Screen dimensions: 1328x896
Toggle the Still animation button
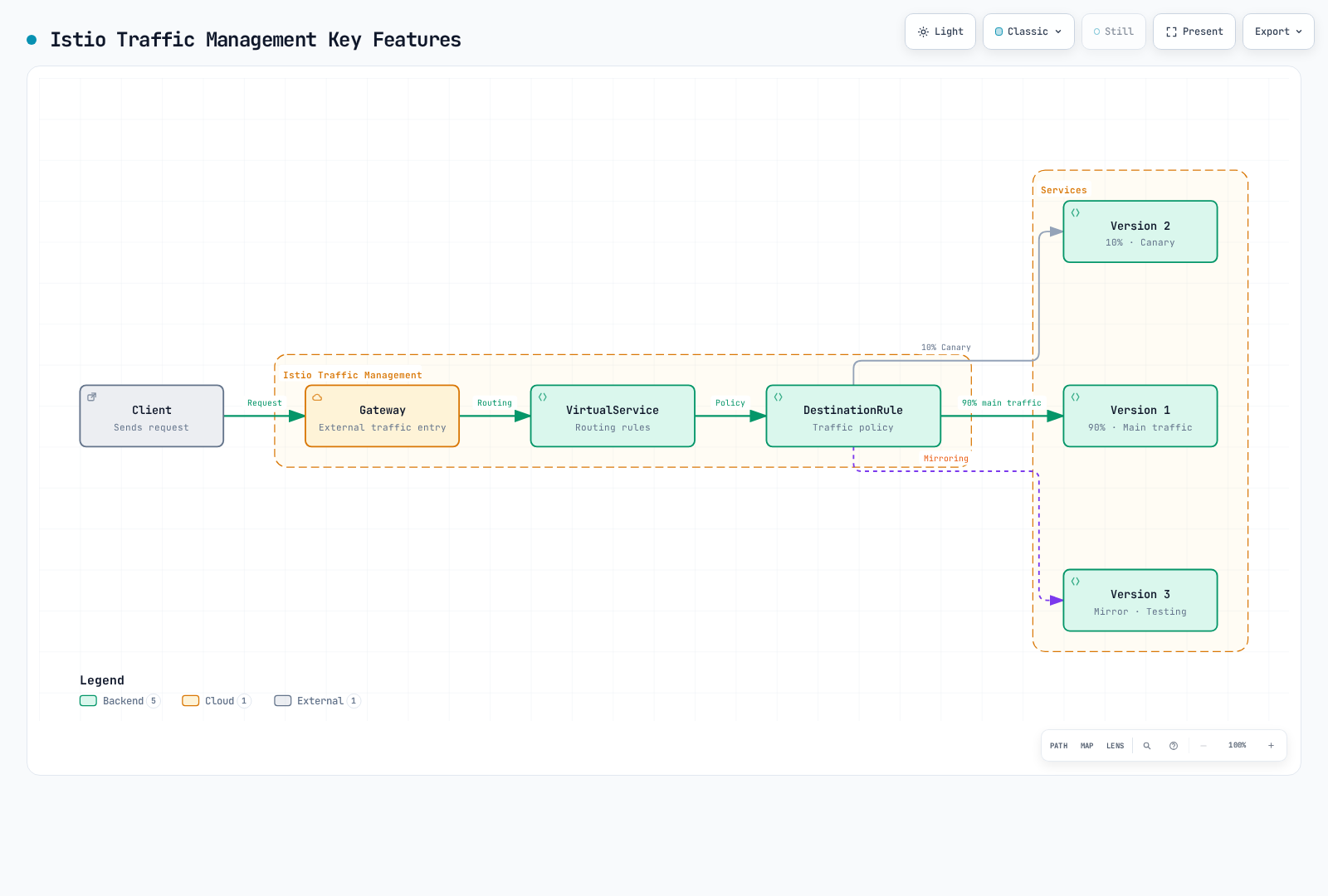(x=1113, y=32)
